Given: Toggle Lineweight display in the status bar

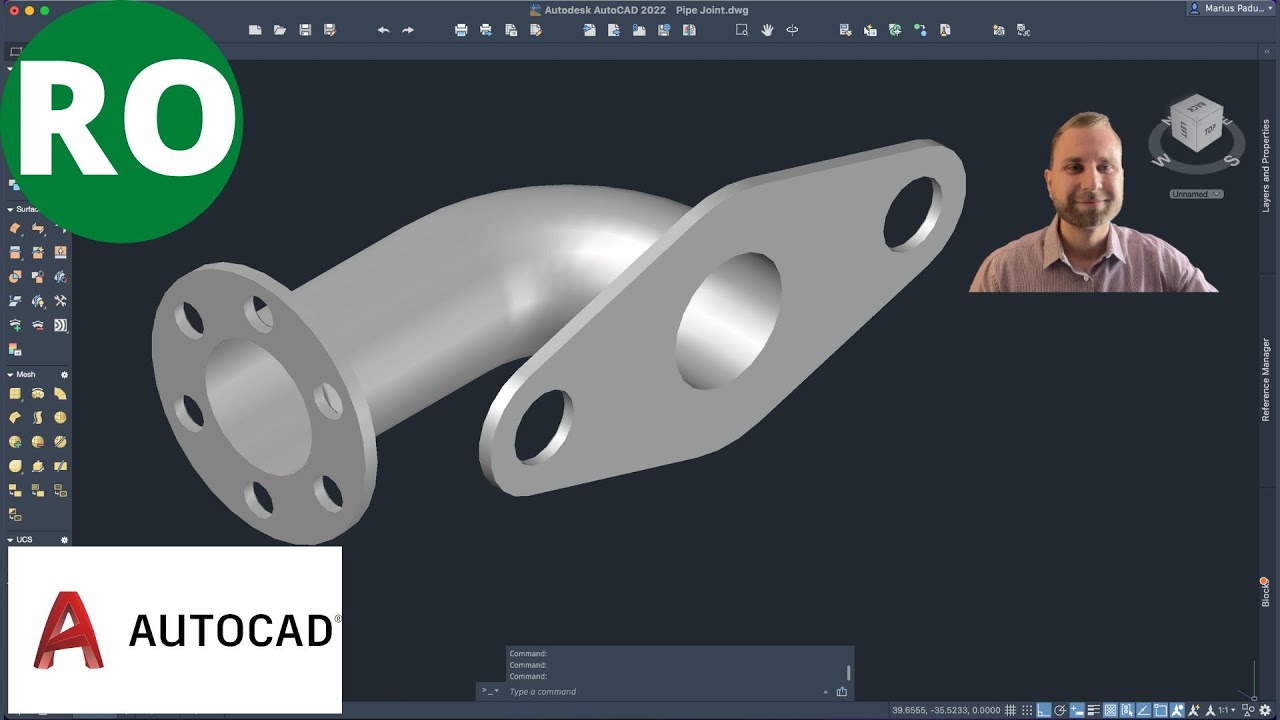Looking at the screenshot, I should (x=1094, y=710).
